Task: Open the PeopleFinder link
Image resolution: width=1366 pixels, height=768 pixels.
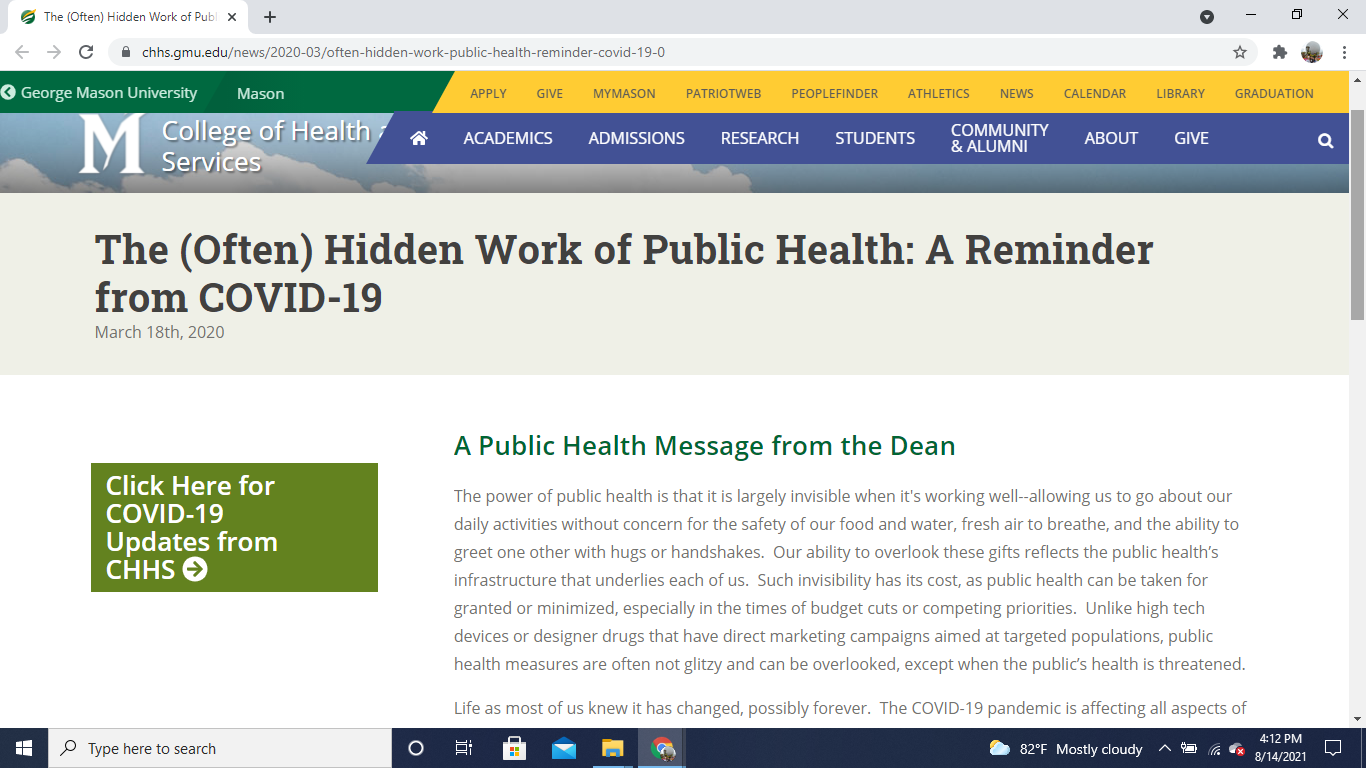Action: pyautogui.click(x=834, y=93)
